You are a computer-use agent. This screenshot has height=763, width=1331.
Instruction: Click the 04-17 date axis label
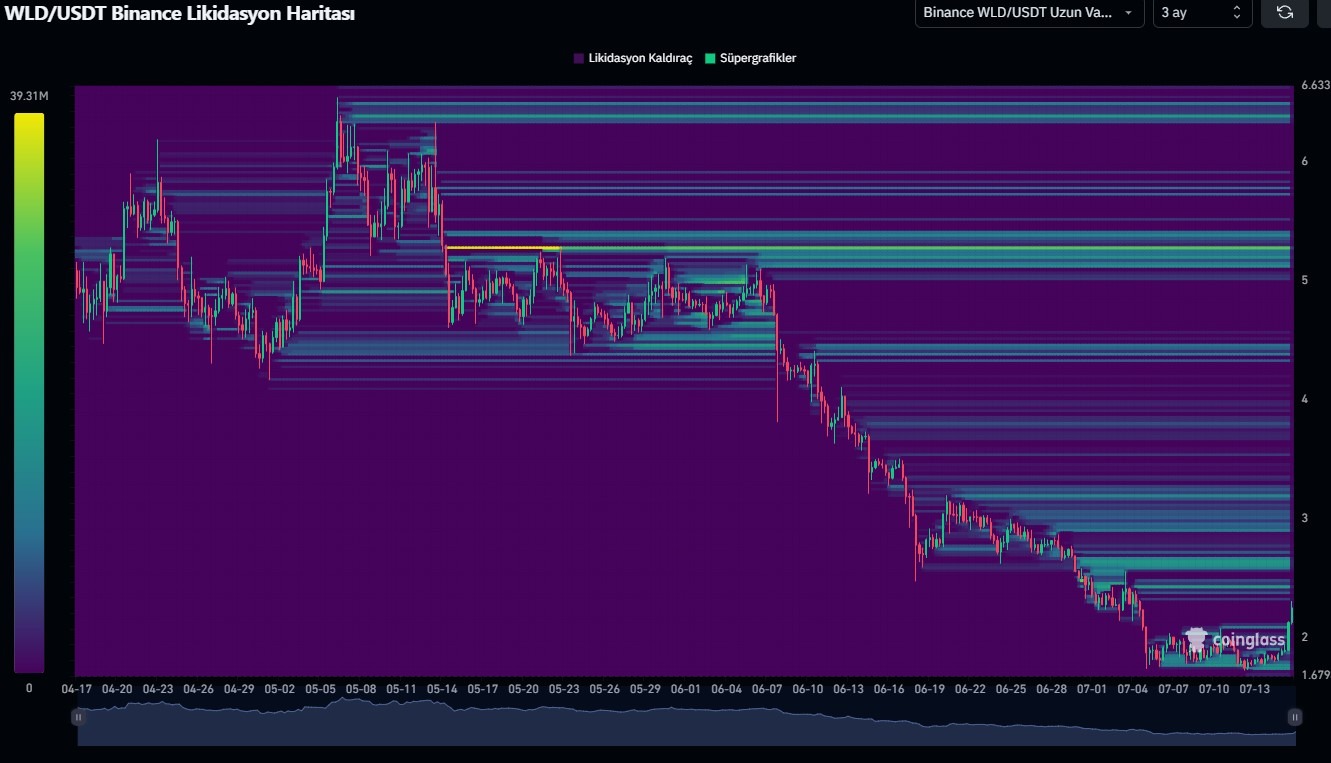point(77,689)
